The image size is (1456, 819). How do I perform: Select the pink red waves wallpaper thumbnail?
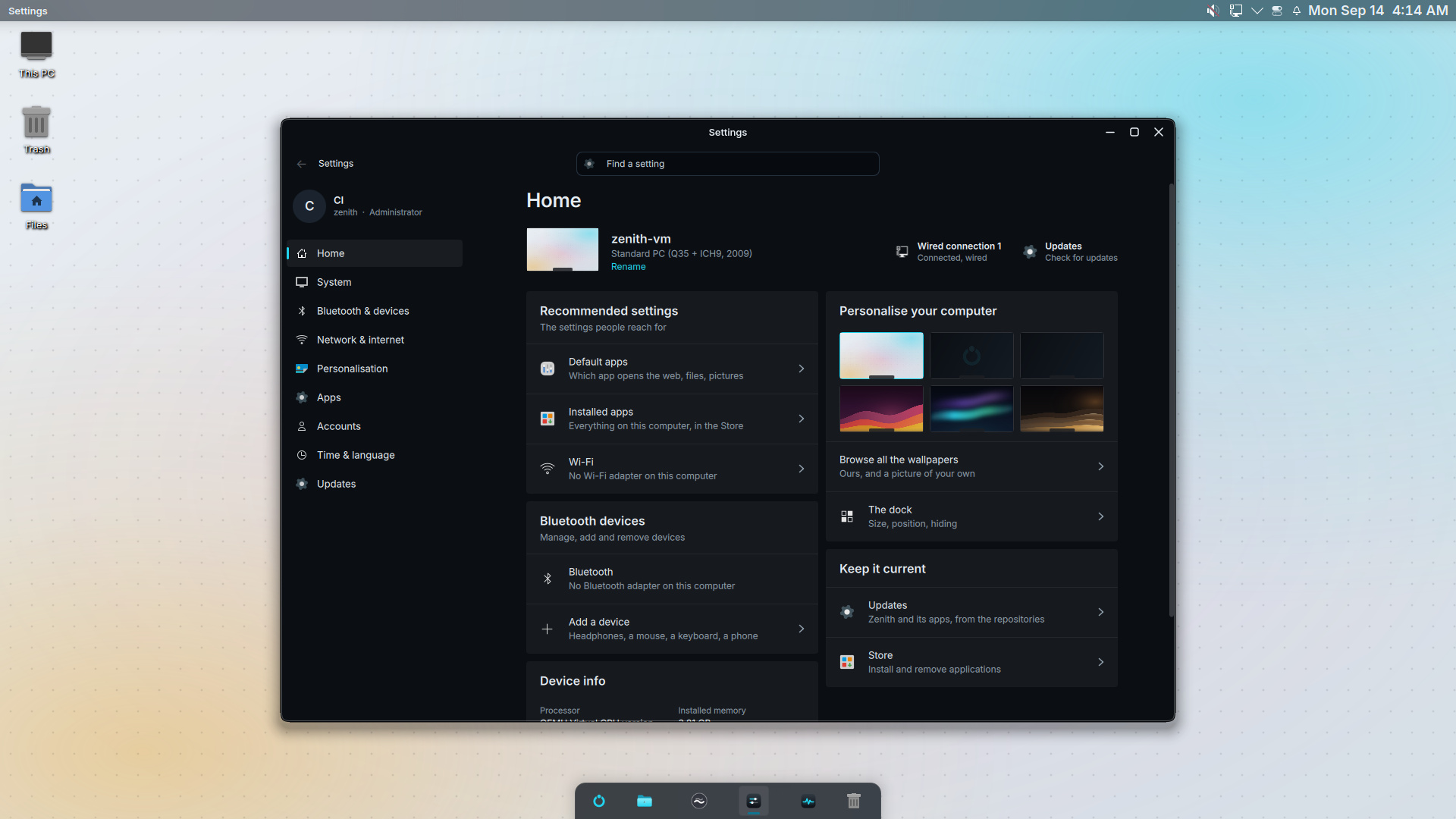pyautogui.click(x=881, y=409)
